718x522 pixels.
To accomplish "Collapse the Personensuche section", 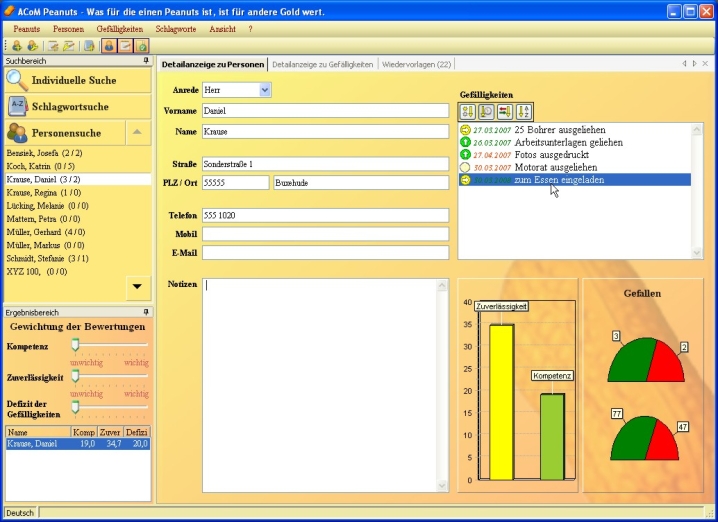I will tap(137, 132).
